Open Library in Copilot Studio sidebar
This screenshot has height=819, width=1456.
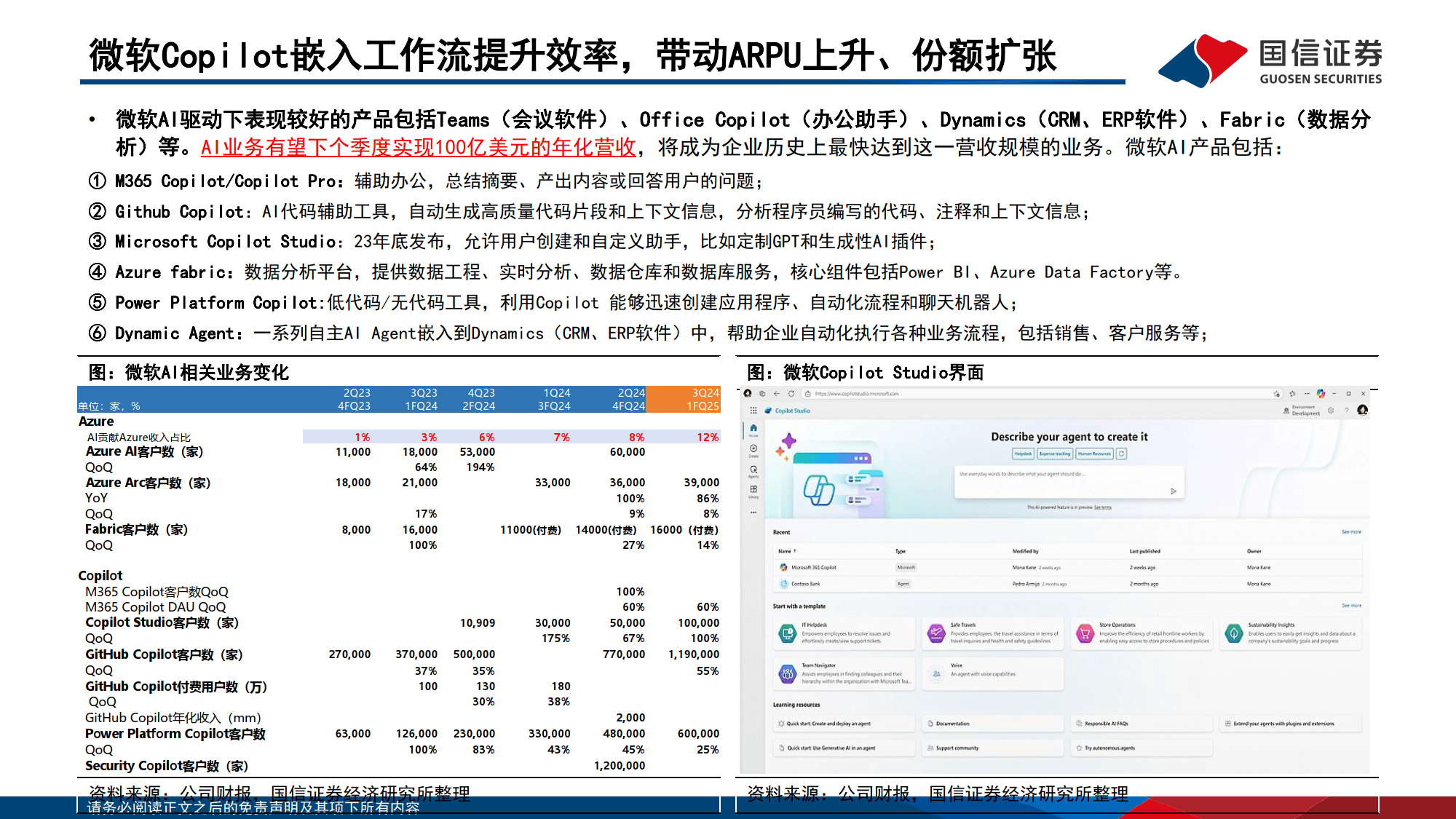click(x=753, y=491)
